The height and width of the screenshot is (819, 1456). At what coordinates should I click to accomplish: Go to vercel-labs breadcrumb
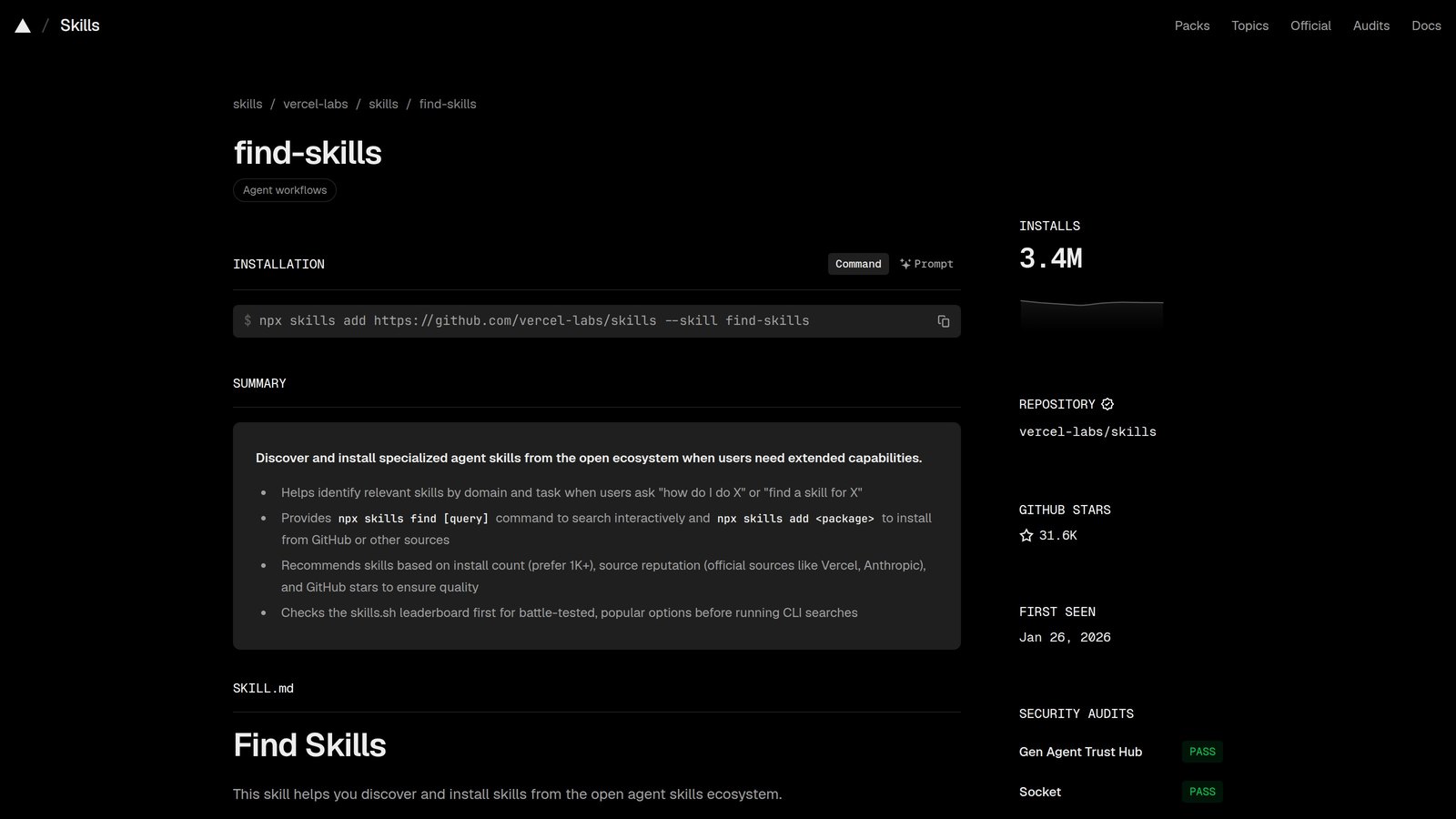point(316,104)
